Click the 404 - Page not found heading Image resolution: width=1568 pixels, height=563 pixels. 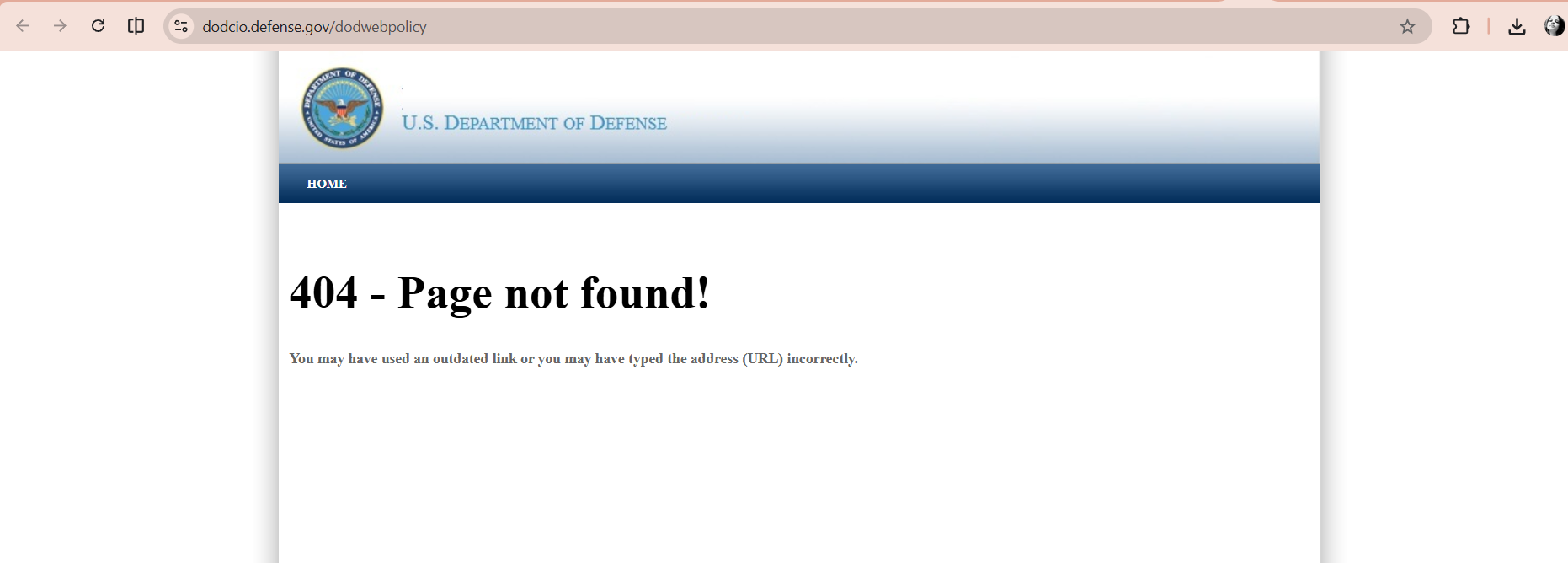click(499, 293)
